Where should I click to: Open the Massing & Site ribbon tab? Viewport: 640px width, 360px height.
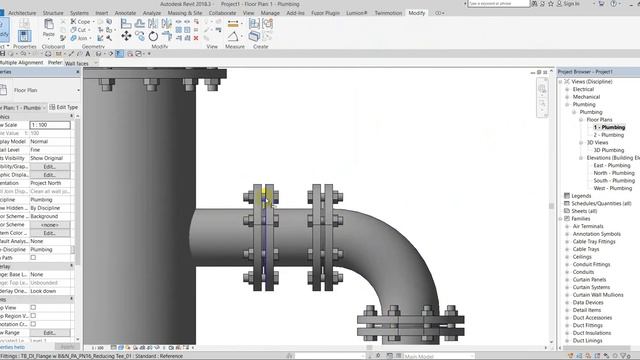pyautogui.click(x=184, y=13)
